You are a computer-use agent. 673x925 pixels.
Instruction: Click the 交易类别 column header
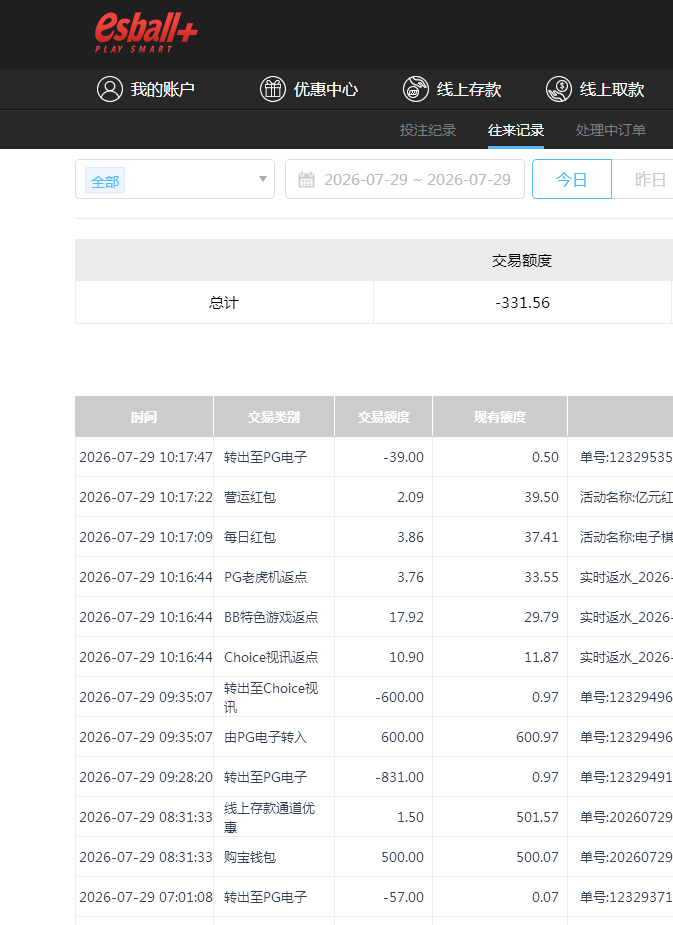coord(274,416)
